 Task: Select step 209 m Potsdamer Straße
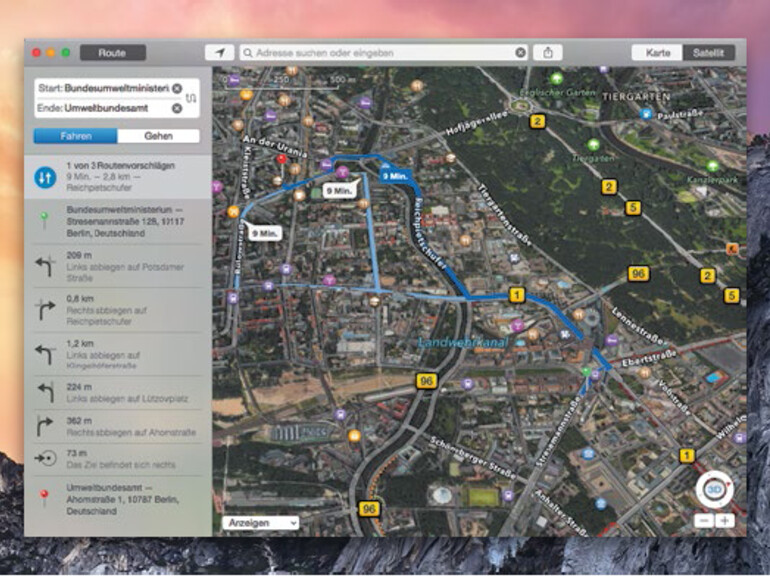118,267
